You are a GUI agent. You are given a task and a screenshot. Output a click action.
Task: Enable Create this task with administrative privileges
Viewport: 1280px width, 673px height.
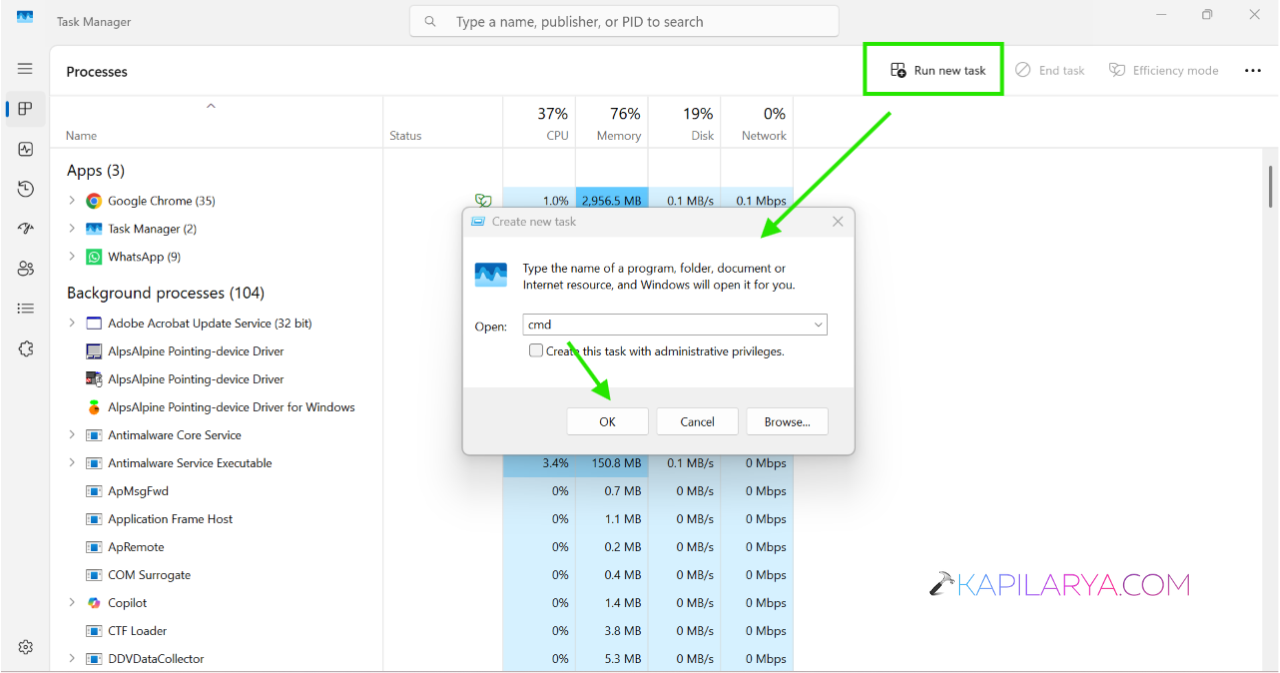tap(536, 351)
